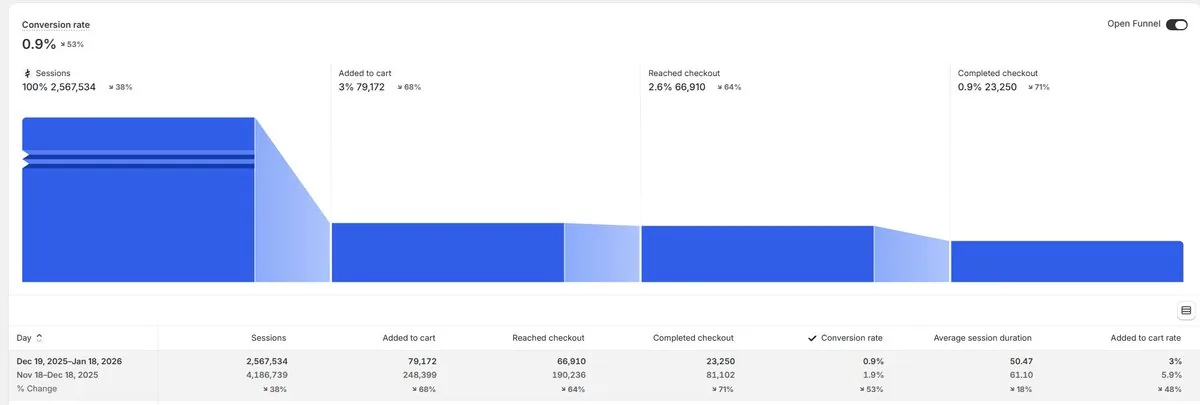Click the Added to cart funnel bar
Viewport: 1200px width, 405px height.
tap(448, 252)
